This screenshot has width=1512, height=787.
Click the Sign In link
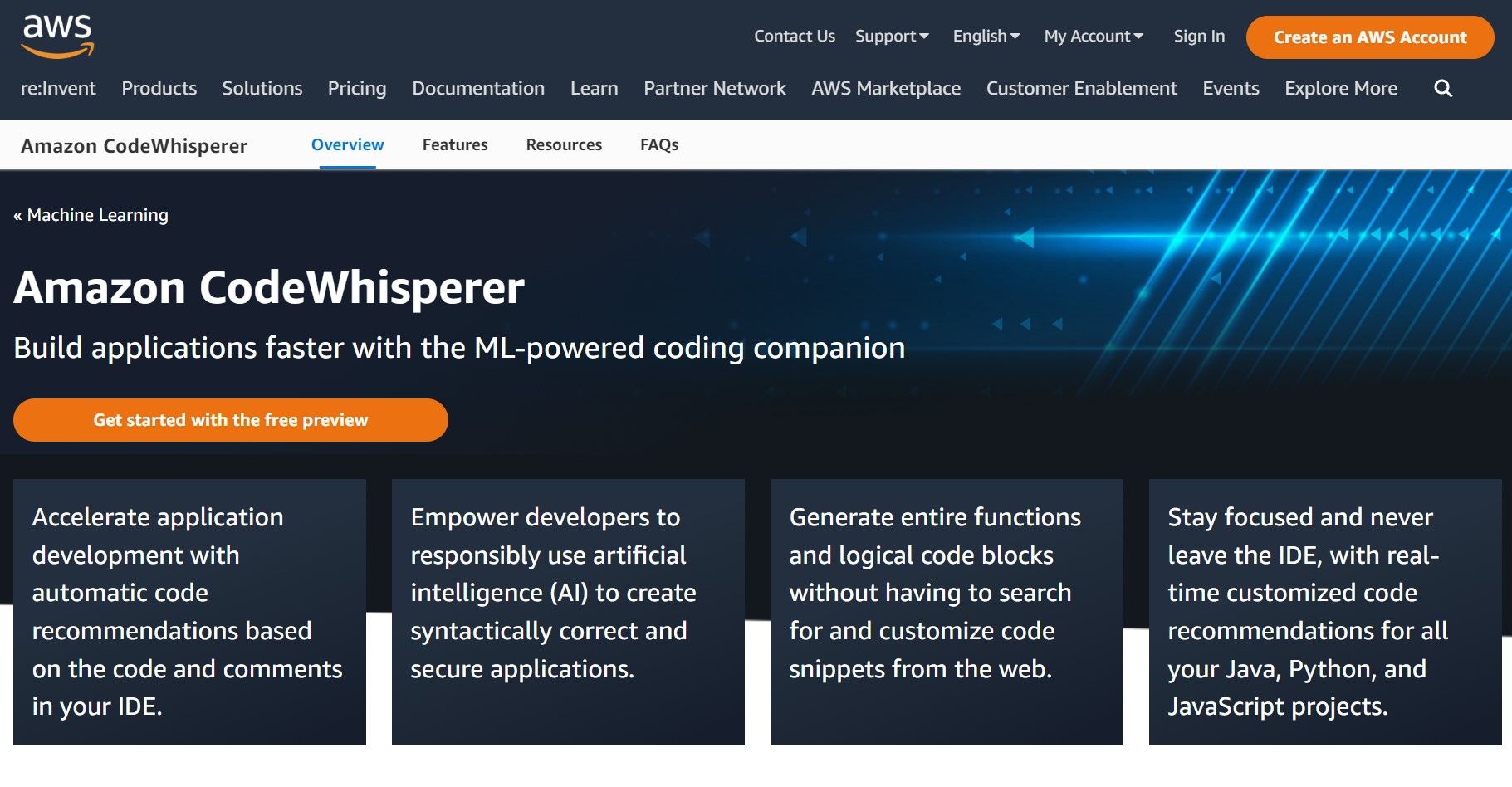click(1198, 36)
